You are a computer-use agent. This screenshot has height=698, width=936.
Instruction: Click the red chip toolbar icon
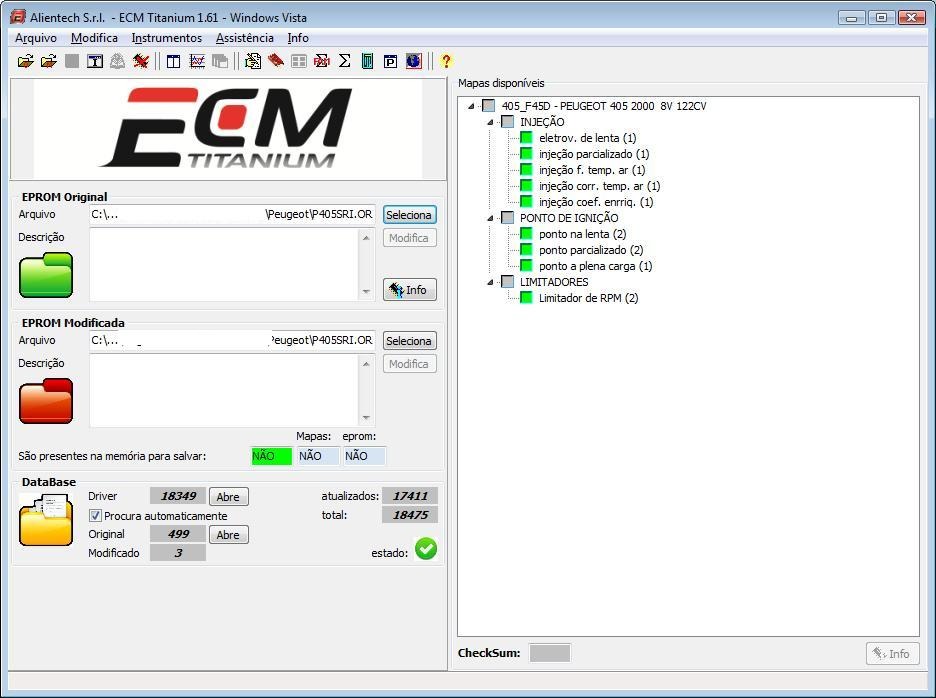point(276,61)
